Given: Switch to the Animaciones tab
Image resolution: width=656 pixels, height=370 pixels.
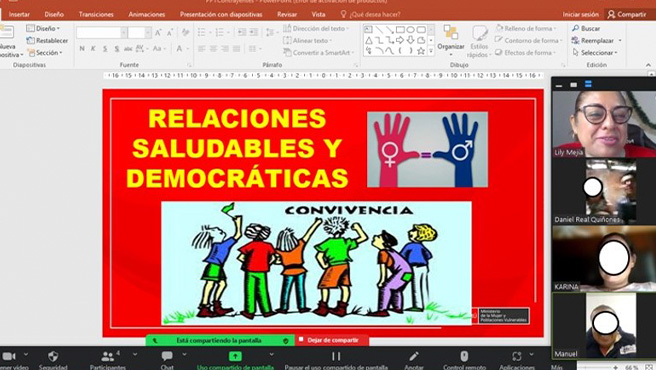Looking at the screenshot, I should [146, 14].
